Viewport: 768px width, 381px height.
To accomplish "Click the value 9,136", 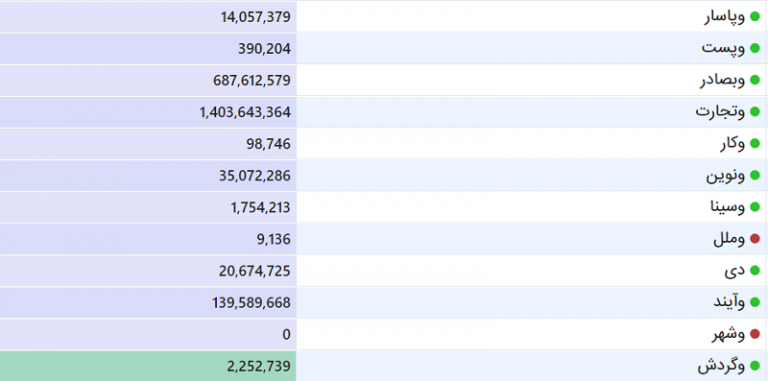I will point(273,239).
